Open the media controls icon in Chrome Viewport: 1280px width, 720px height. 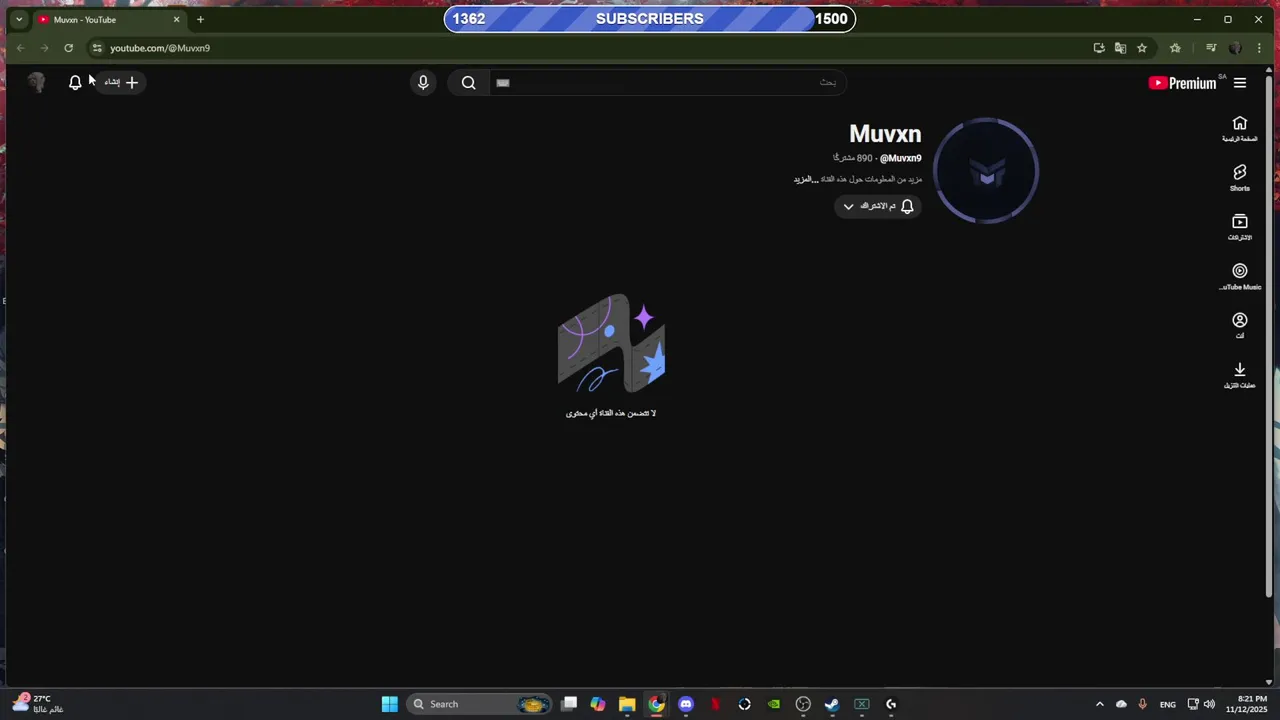(1211, 48)
